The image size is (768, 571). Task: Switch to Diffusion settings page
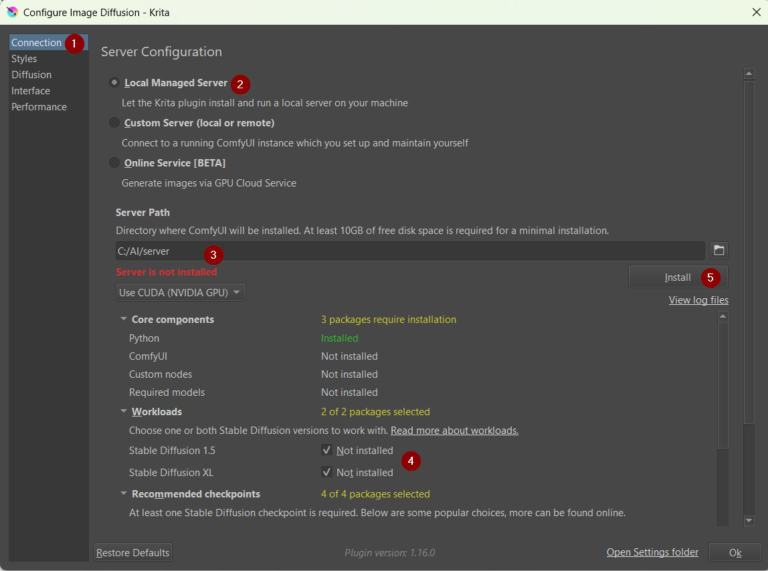[x=31, y=75]
